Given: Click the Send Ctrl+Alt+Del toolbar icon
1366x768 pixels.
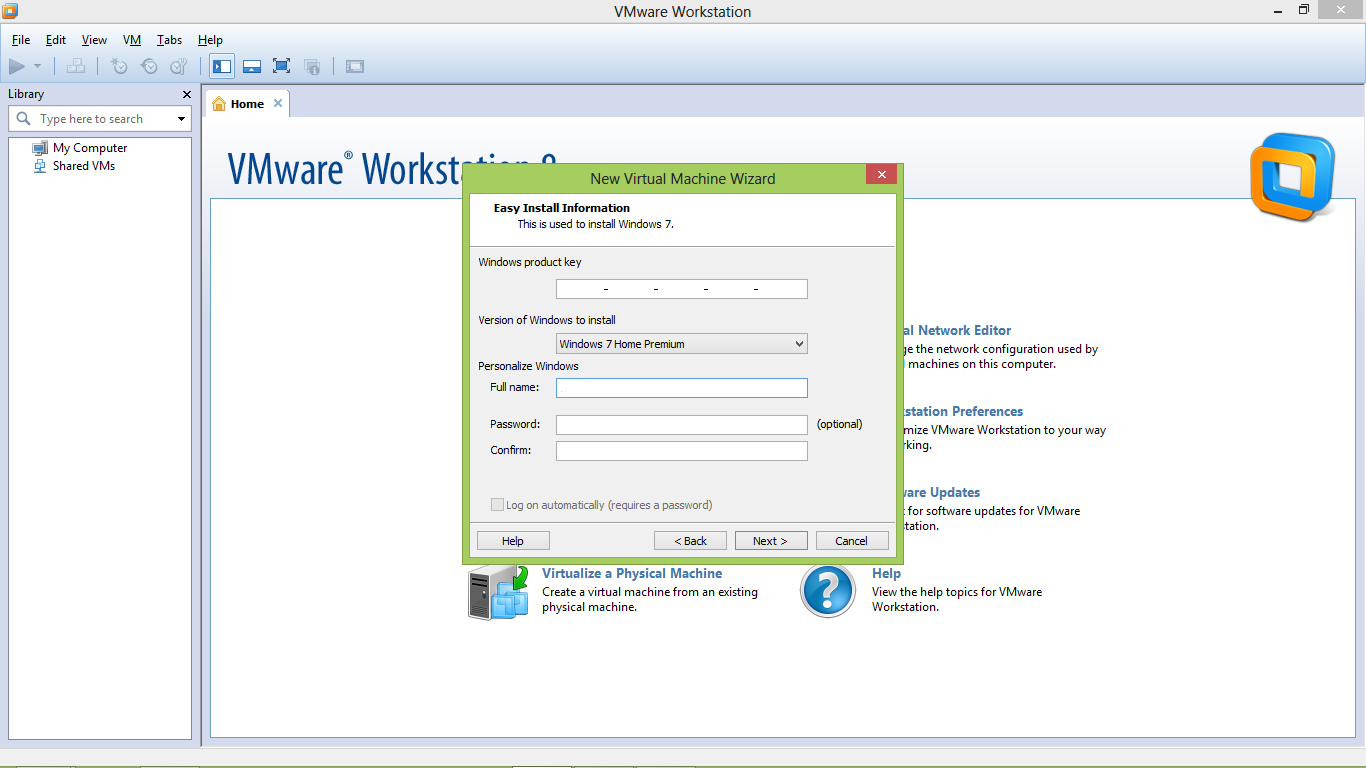Looking at the screenshot, I should 76,66.
